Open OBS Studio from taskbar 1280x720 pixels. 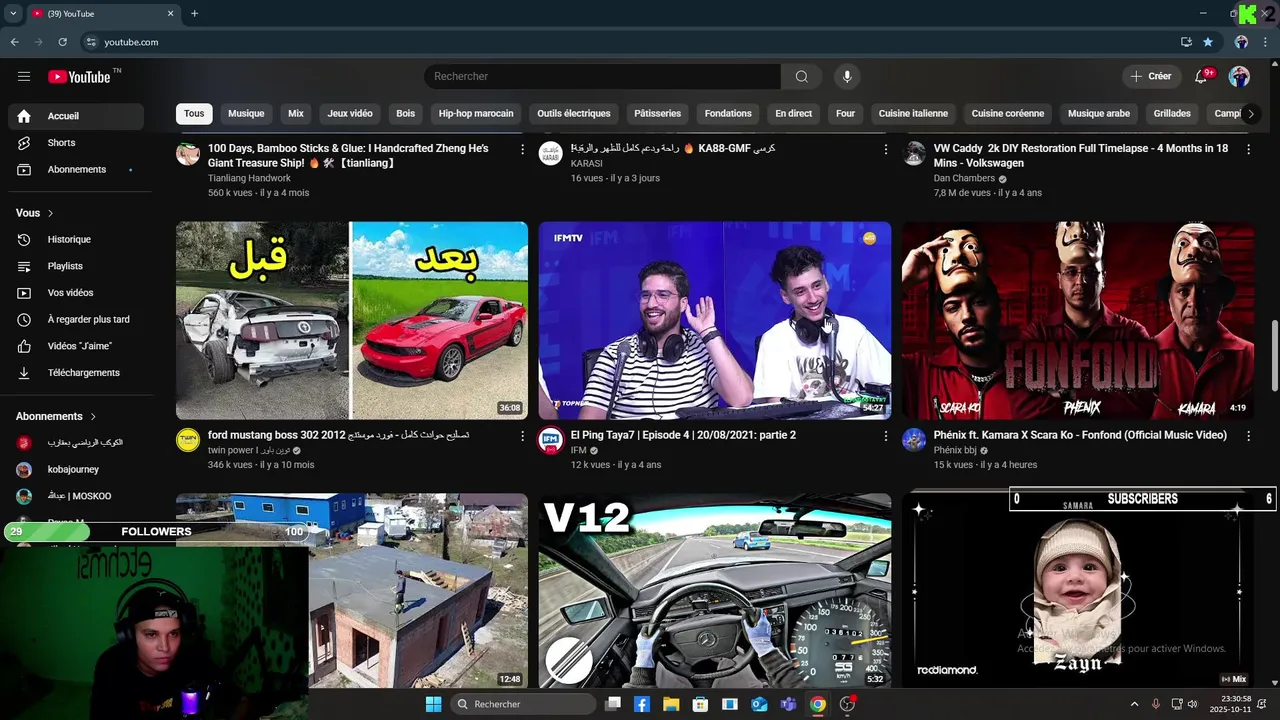(x=847, y=704)
